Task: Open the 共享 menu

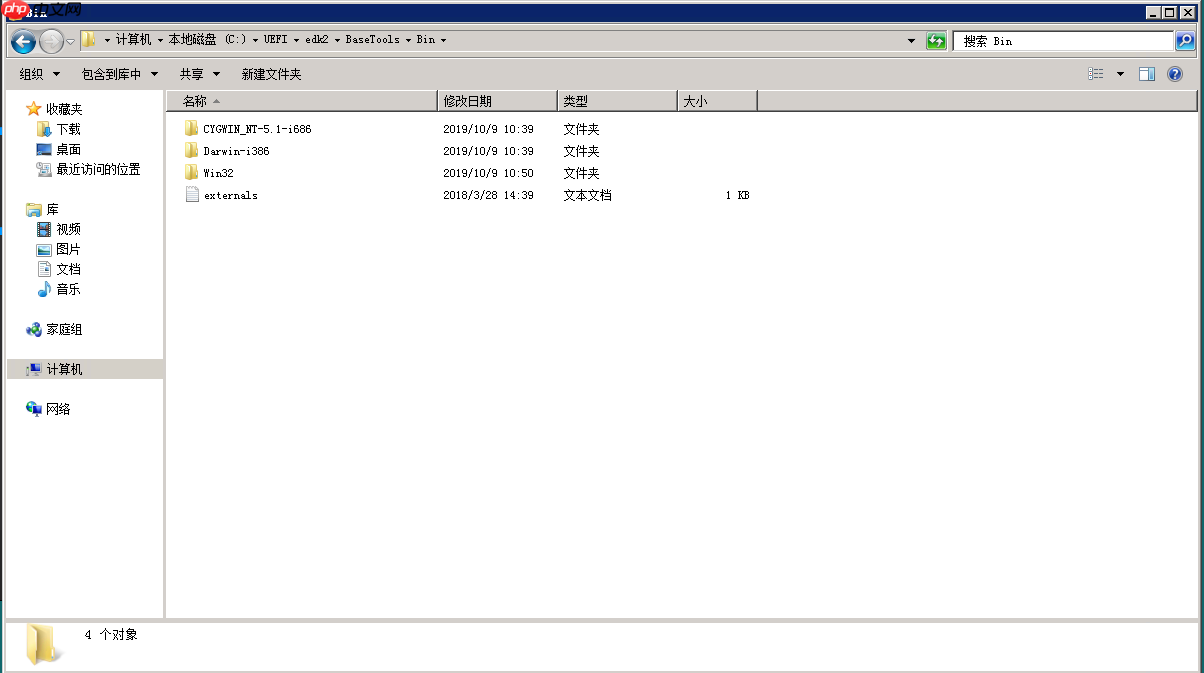Action: [x=199, y=73]
